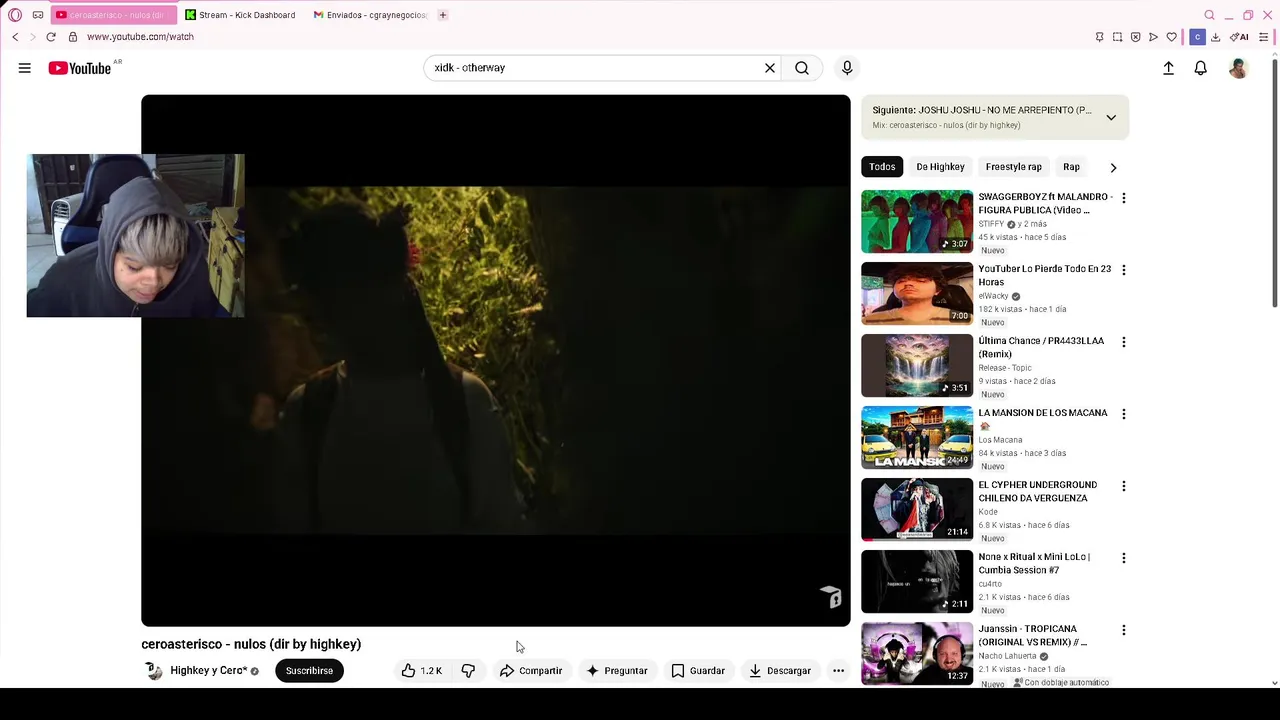This screenshot has width=1280, height=720.
Task: Select the De Highkey filter chip
Action: point(940,167)
